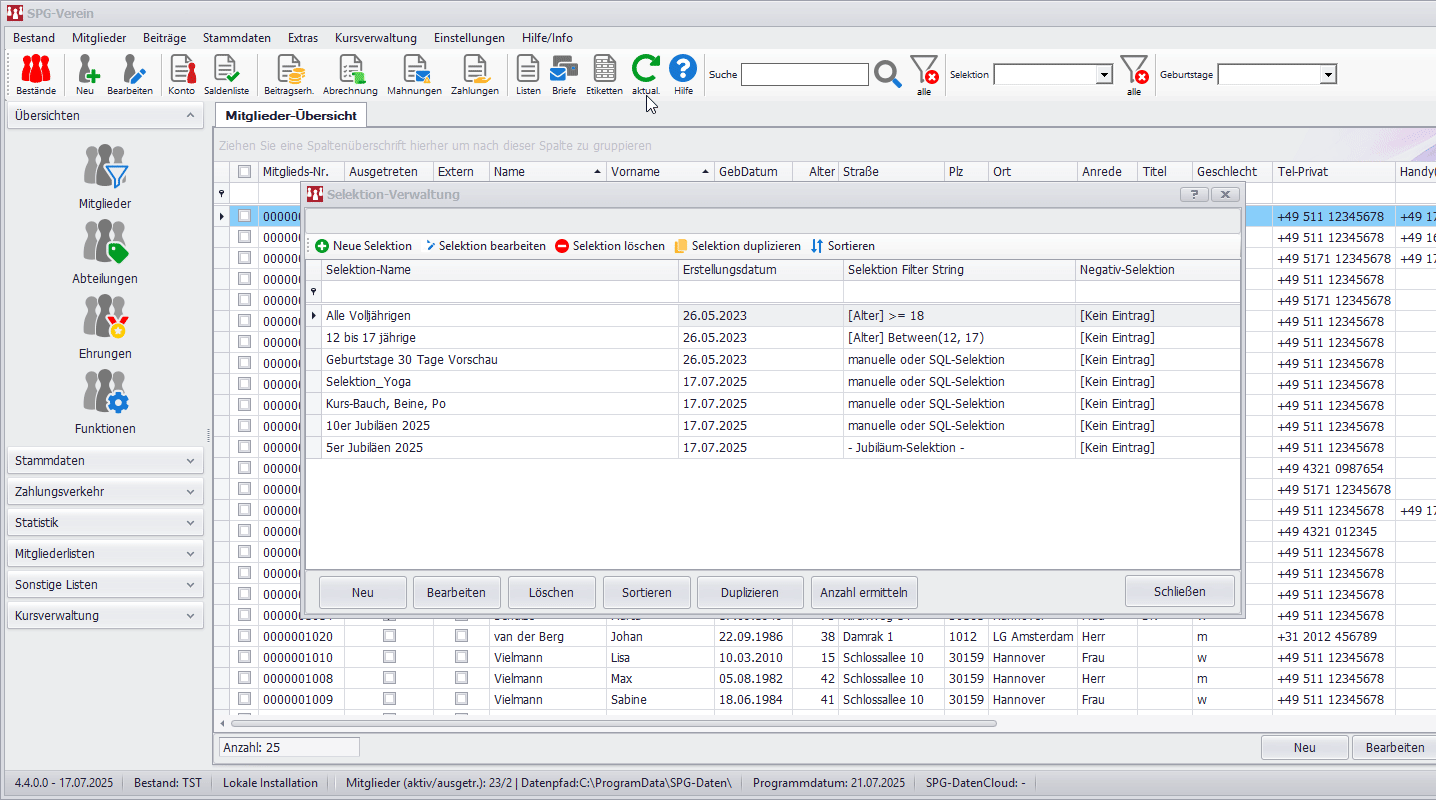
Task: Toggle the Extern checkbox for Lisa Vielmann
Action: click(461, 657)
